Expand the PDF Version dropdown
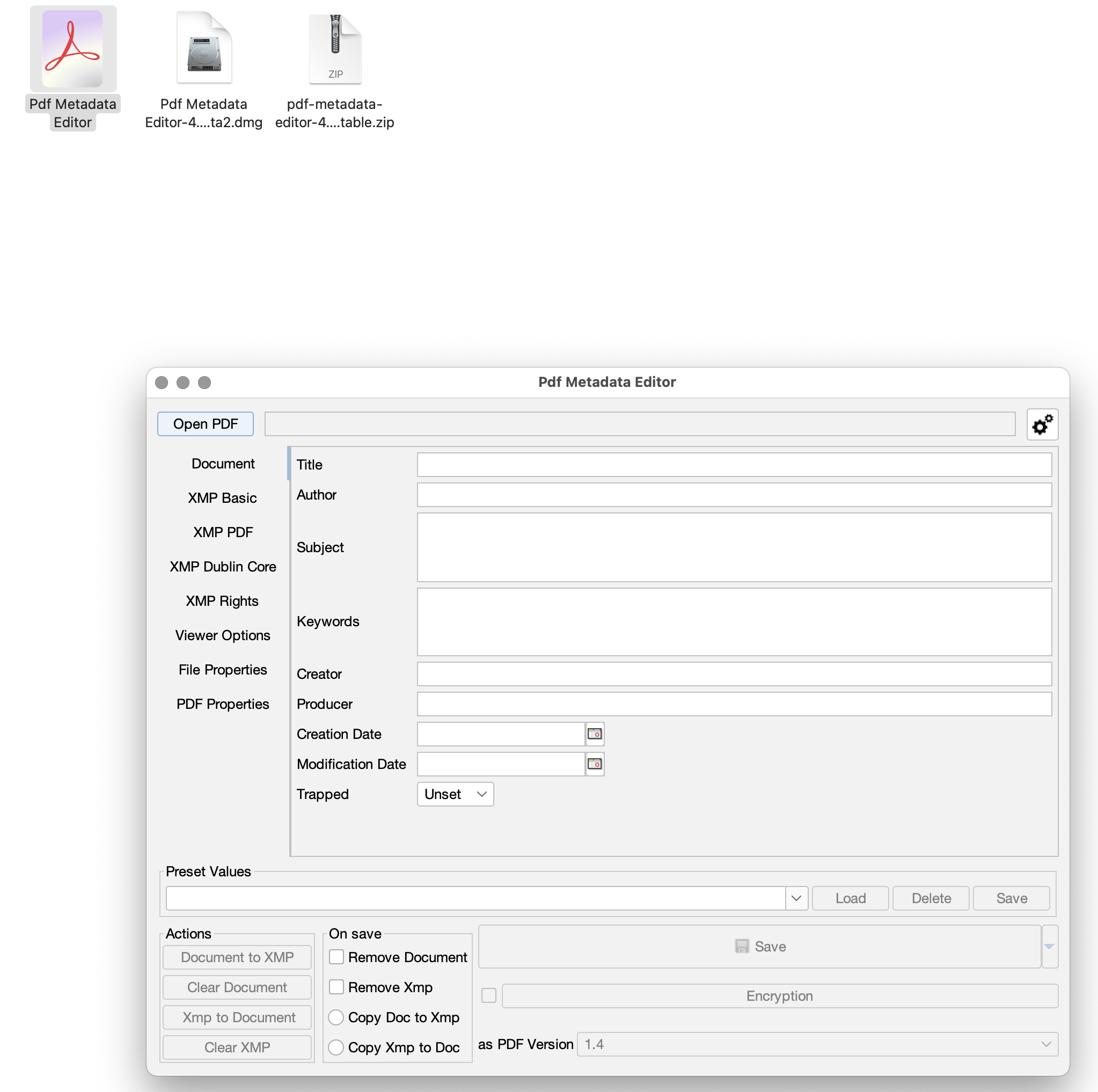The image size is (1098, 1092). (817, 1044)
